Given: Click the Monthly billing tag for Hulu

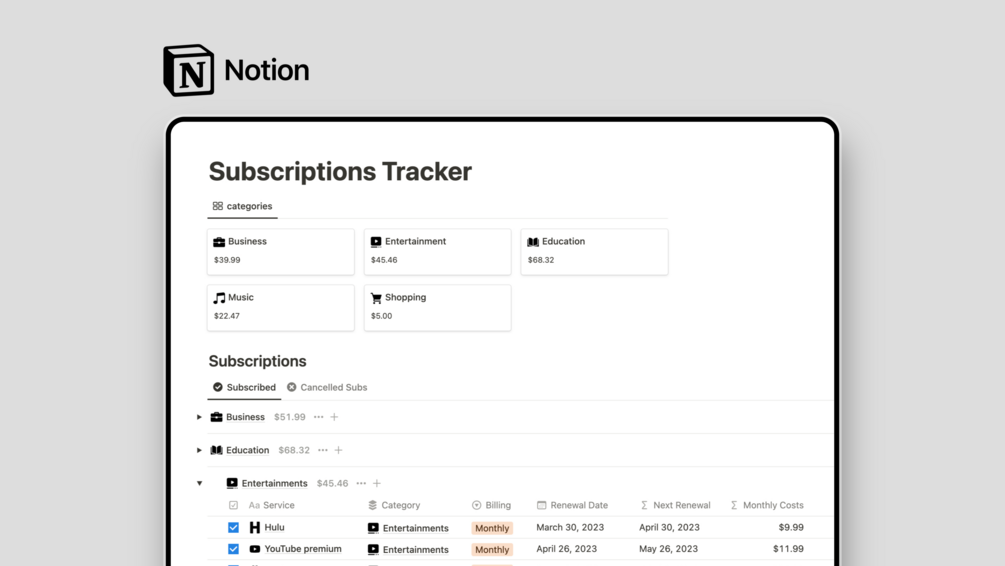Looking at the screenshot, I should (492, 528).
